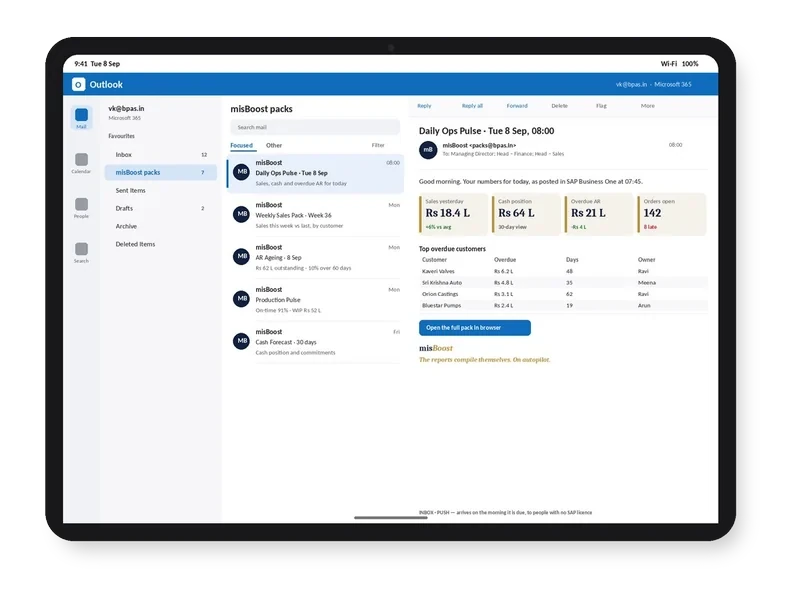The image size is (800, 600).
Task: Click the Wi-Fi status indicator
Action: click(x=668, y=64)
